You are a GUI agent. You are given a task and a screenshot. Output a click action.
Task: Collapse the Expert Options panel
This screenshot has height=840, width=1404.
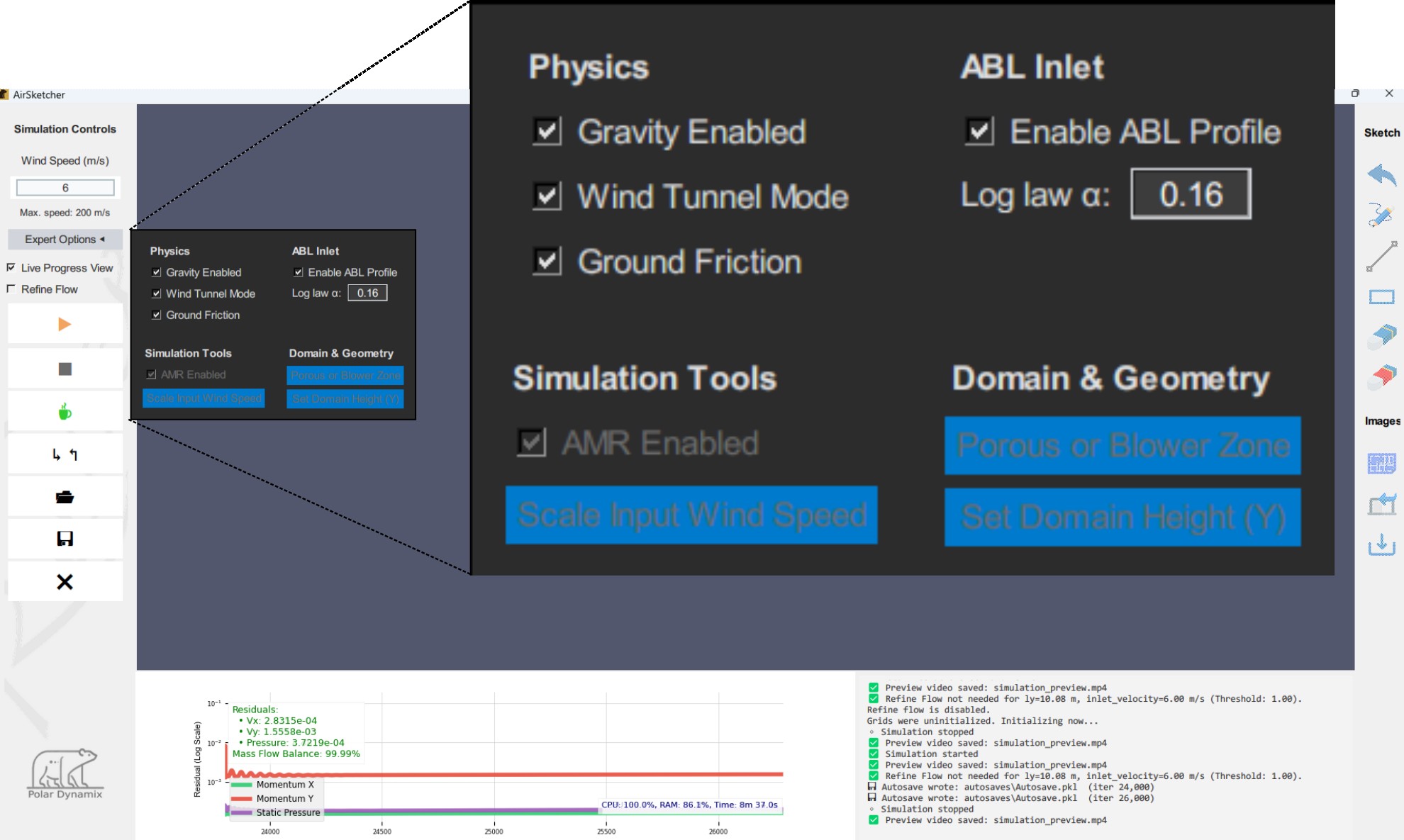point(65,240)
